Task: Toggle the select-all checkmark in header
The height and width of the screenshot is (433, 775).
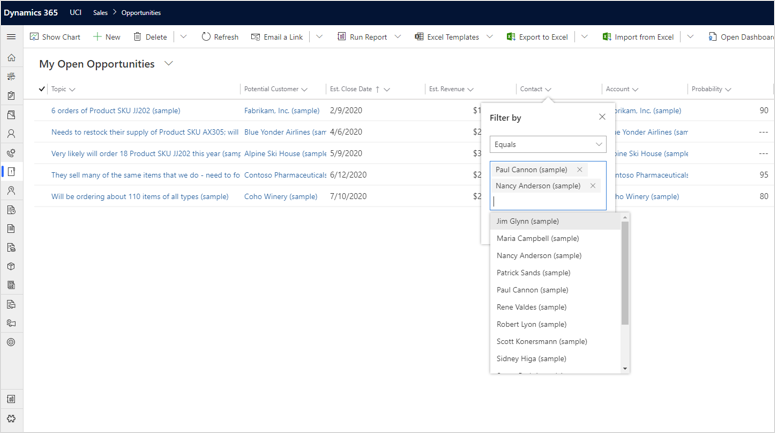Action: click(x=42, y=89)
